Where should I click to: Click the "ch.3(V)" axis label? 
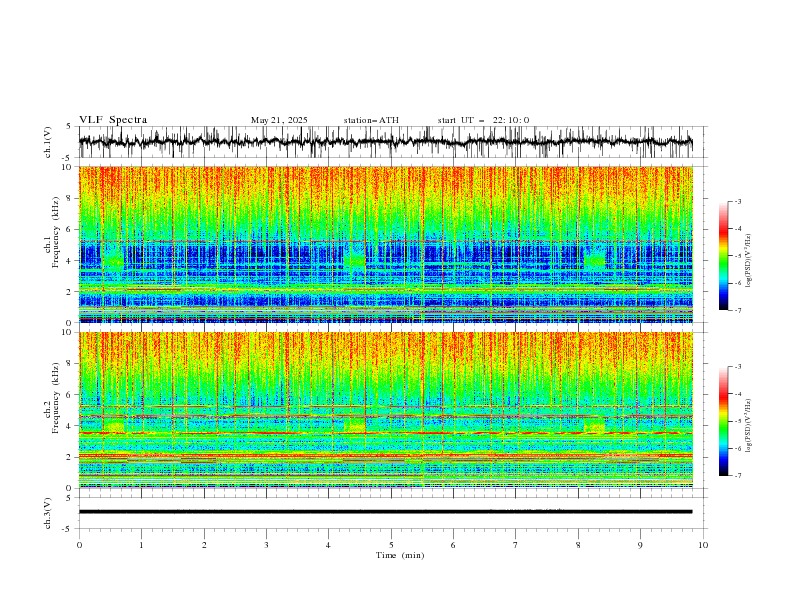point(48,513)
